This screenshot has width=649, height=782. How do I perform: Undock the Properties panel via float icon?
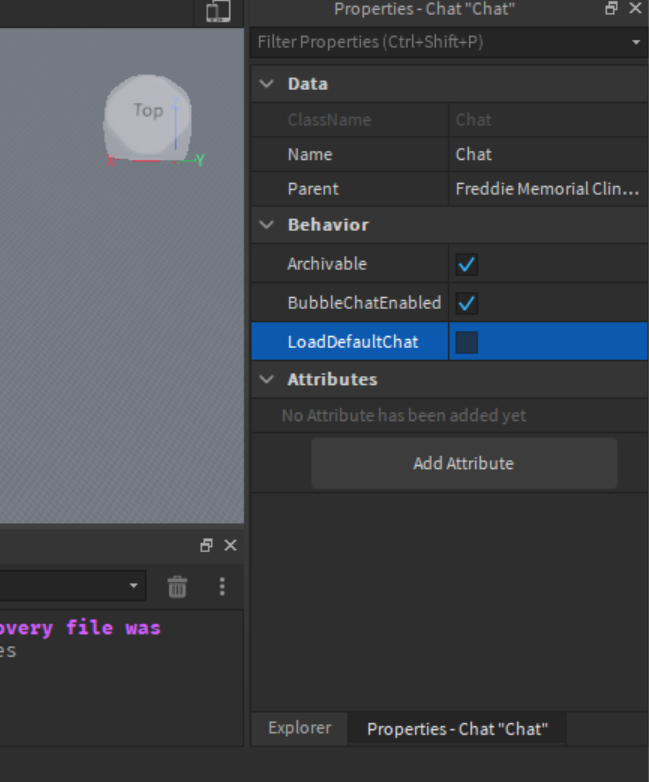(x=611, y=8)
